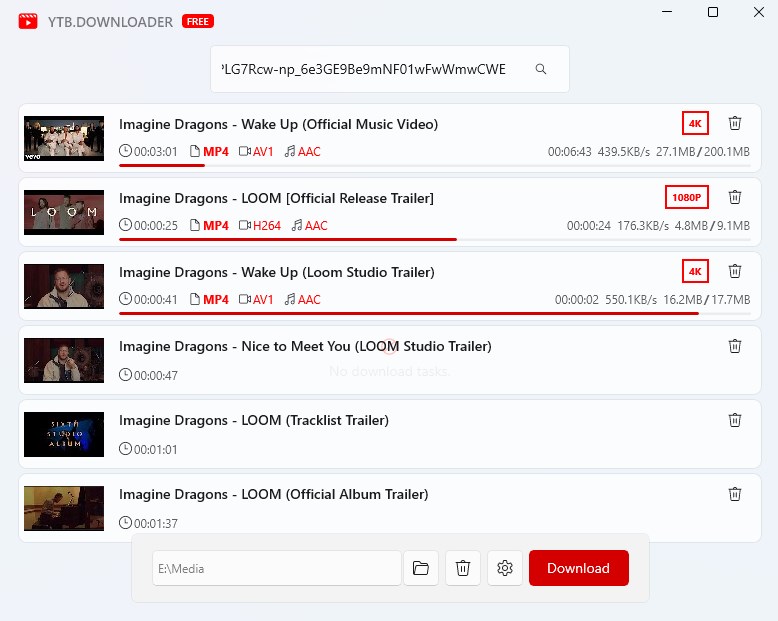
Task: Open the settings gear
Action: click(505, 568)
